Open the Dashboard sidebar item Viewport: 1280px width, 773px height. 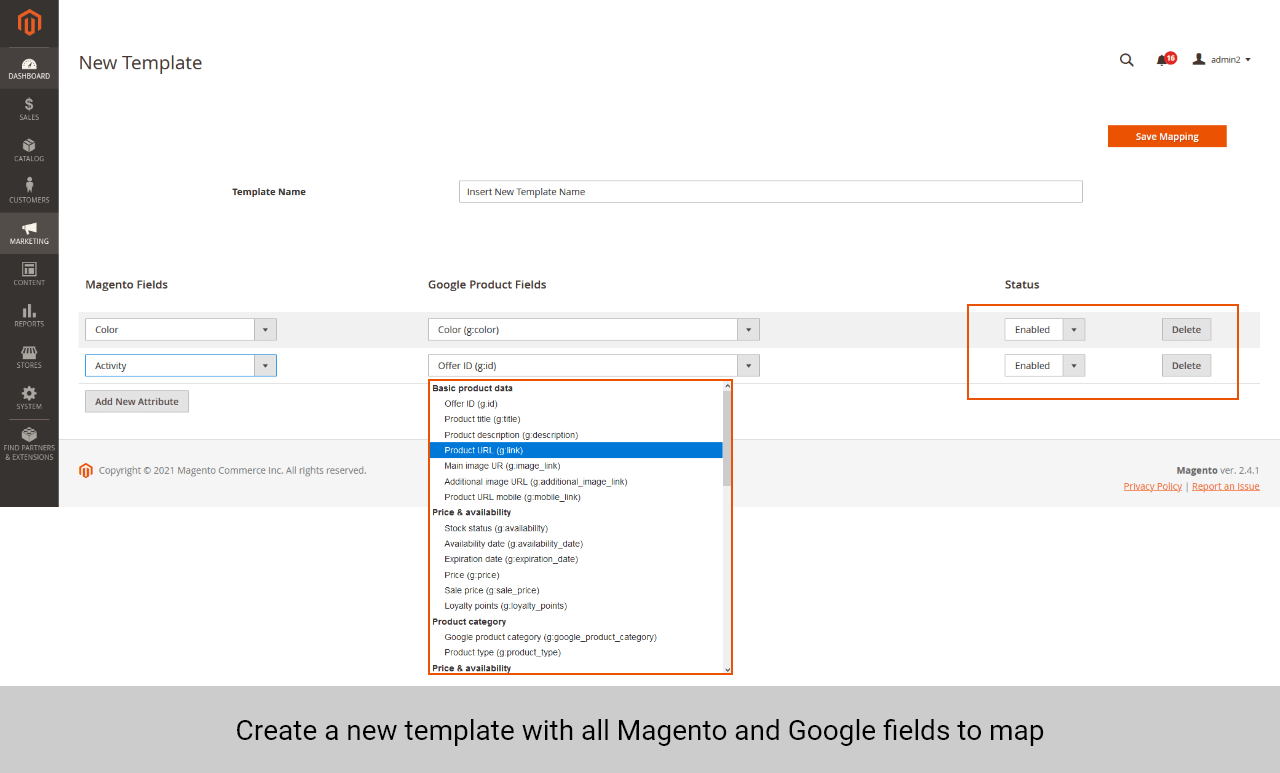click(29, 69)
